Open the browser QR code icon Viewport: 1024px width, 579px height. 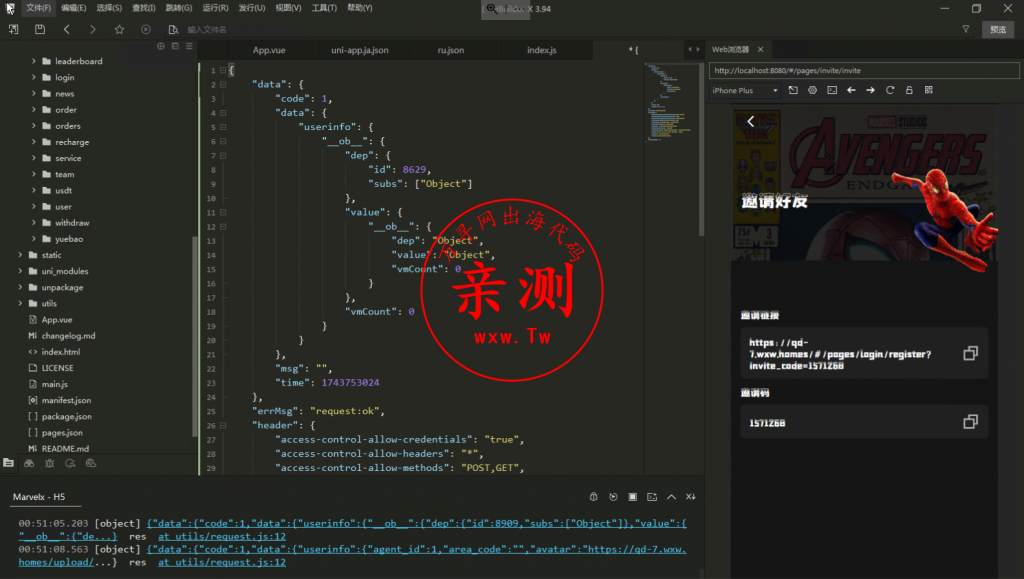(x=929, y=90)
